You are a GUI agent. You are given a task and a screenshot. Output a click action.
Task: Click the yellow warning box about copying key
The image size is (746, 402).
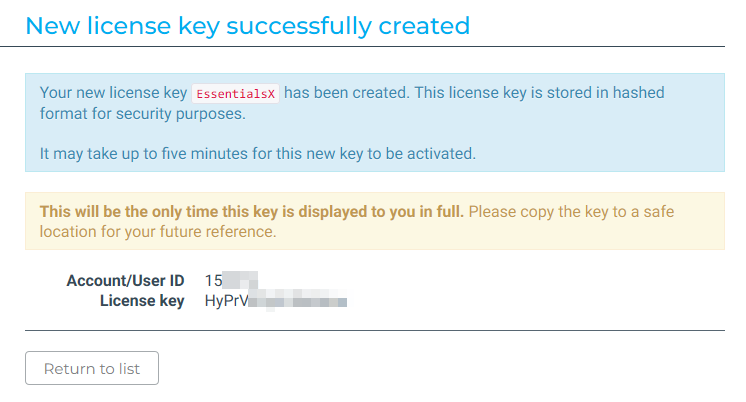(375, 221)
